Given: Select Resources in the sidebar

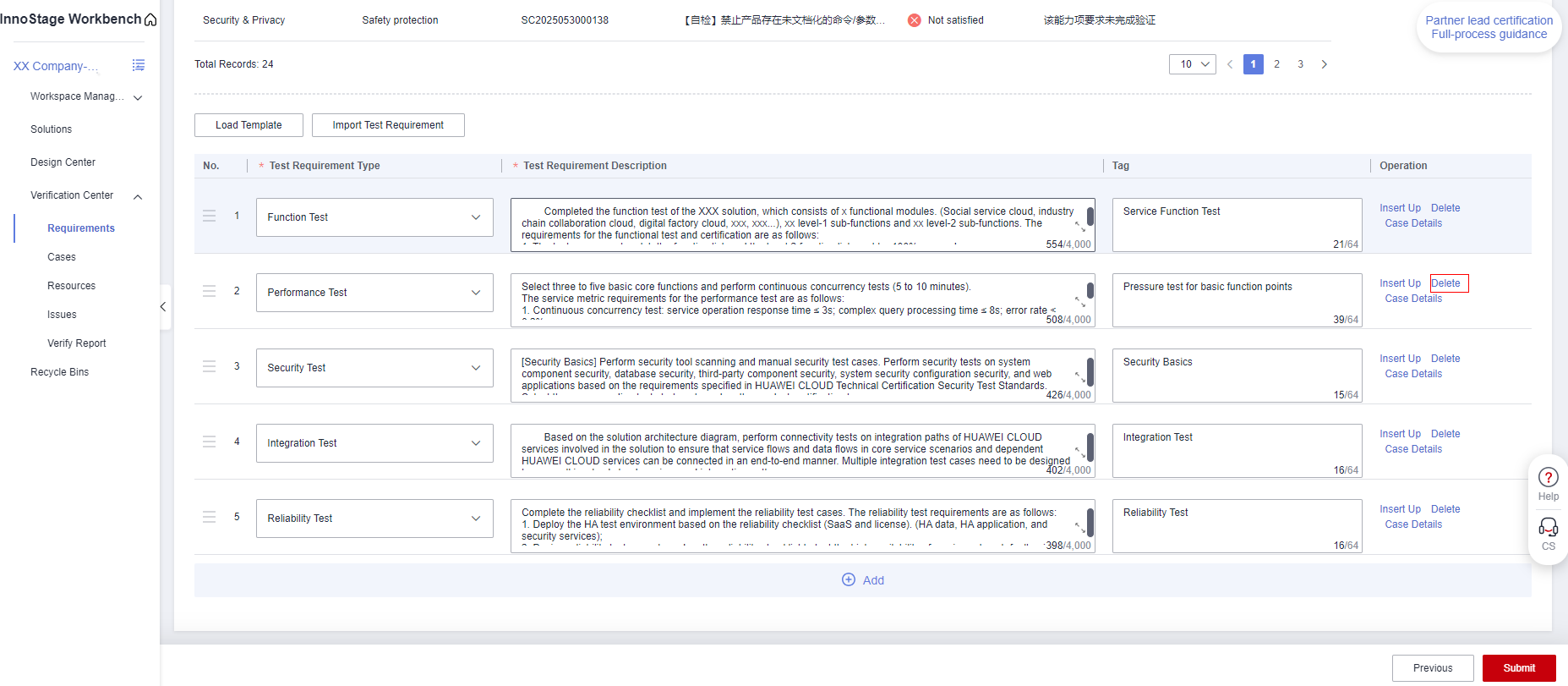Looking at the screenshot, I should point(72,286).
